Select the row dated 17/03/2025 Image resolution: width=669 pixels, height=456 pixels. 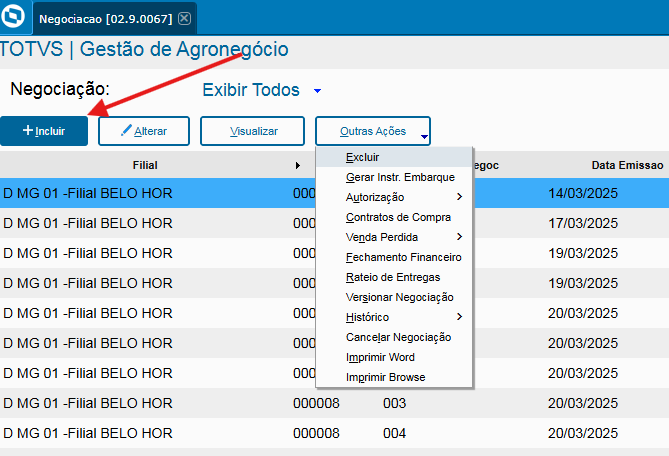(x=334, y=224)
